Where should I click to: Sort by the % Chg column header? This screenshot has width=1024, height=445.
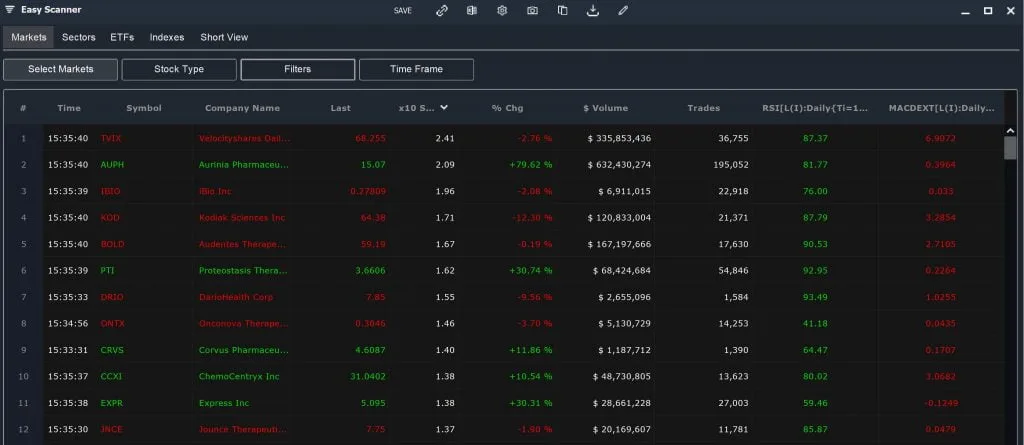tap(507, 108)
